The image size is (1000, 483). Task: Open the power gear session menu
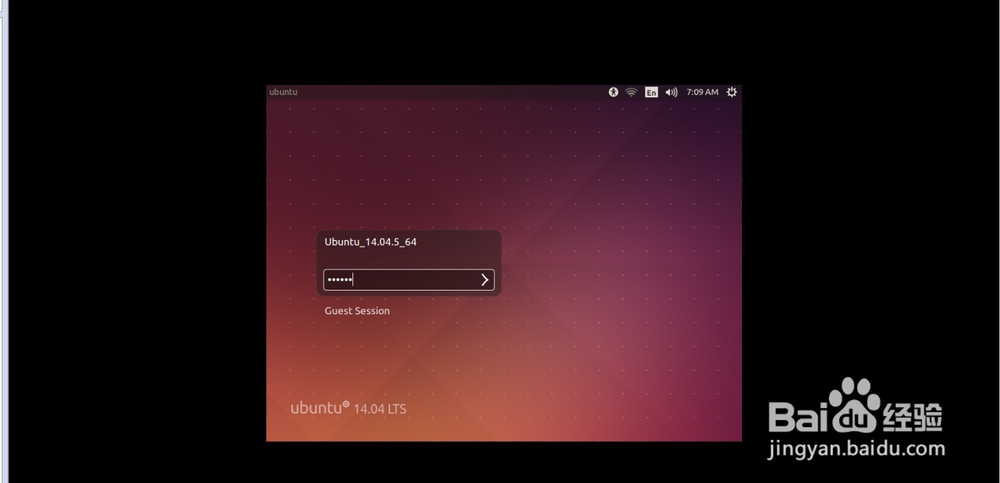point(732,92)
